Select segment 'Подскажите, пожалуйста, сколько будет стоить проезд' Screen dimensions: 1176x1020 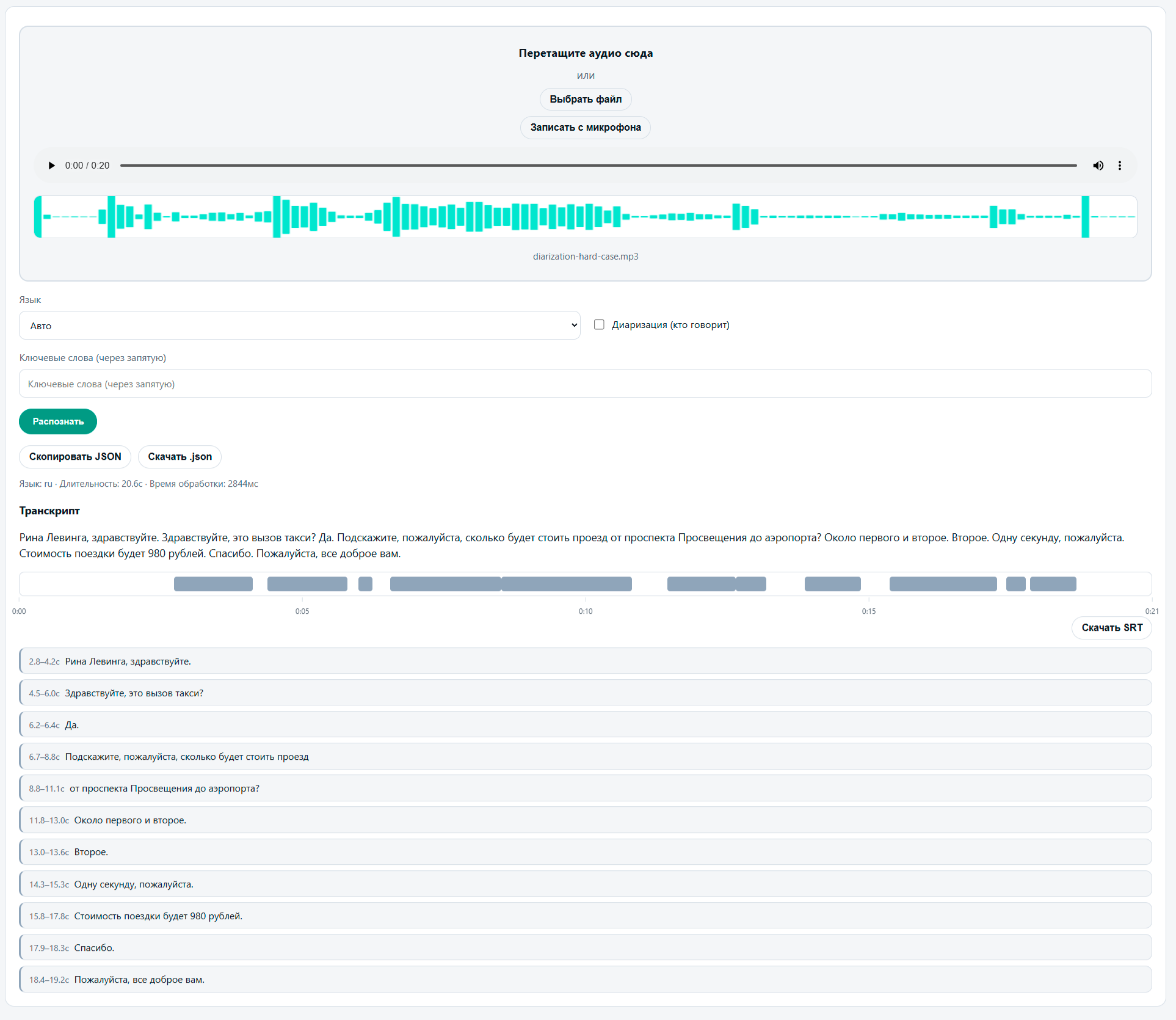click(586, 756)
